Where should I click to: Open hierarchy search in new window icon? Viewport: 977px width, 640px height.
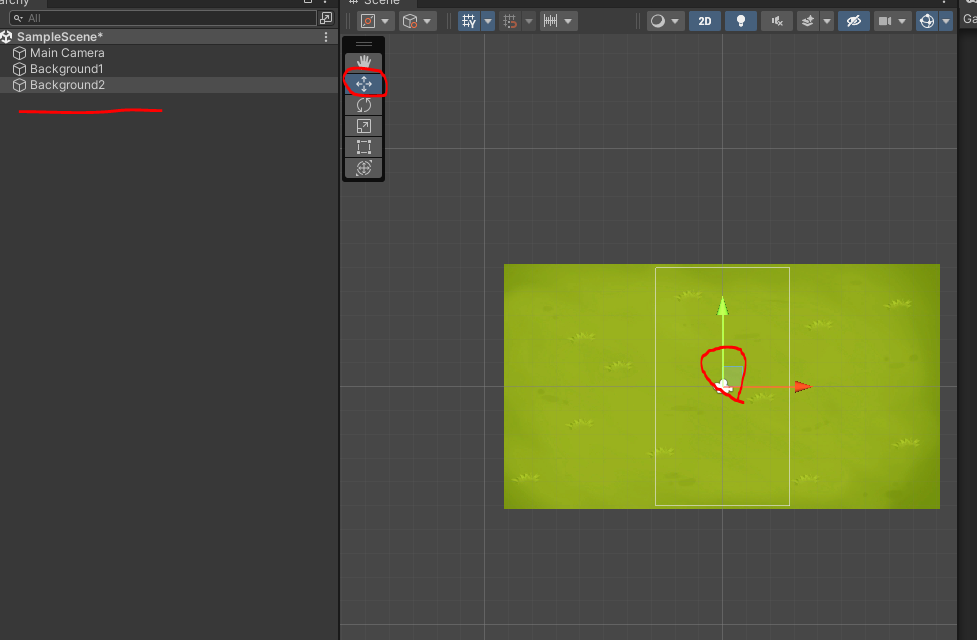coord(326,18)
